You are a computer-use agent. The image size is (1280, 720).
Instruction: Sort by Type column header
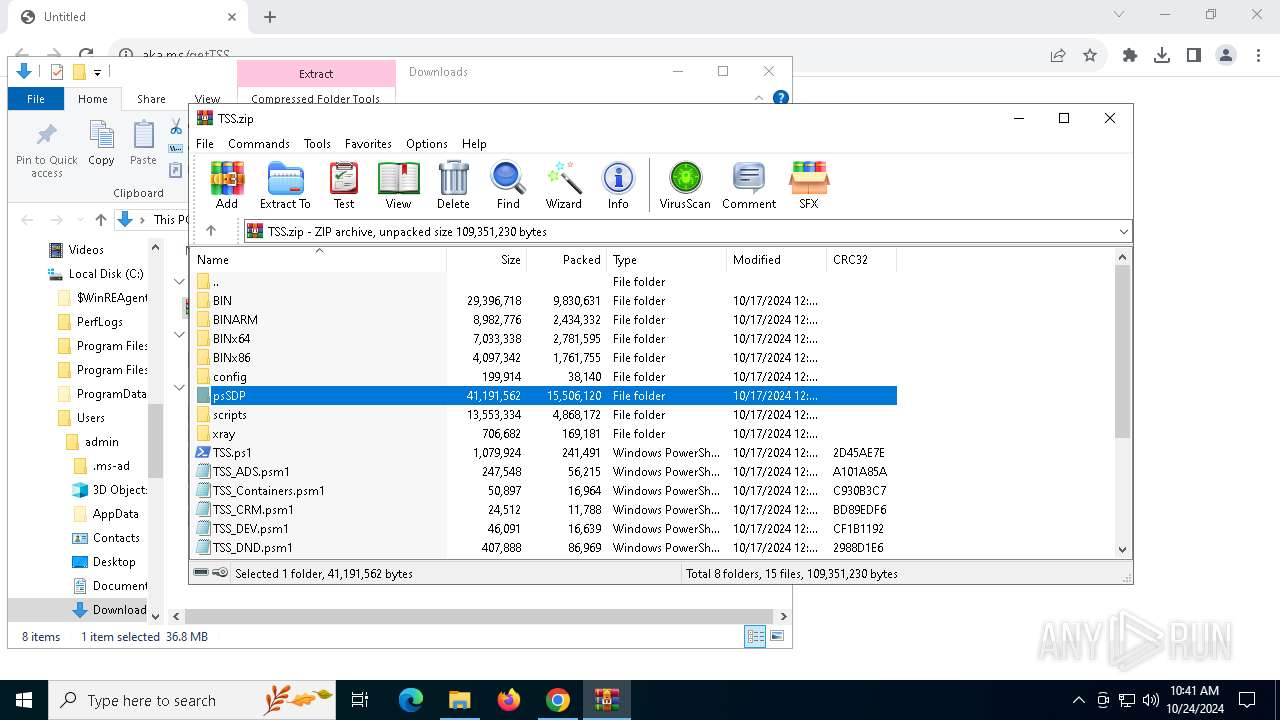click(x=666, y=260)
